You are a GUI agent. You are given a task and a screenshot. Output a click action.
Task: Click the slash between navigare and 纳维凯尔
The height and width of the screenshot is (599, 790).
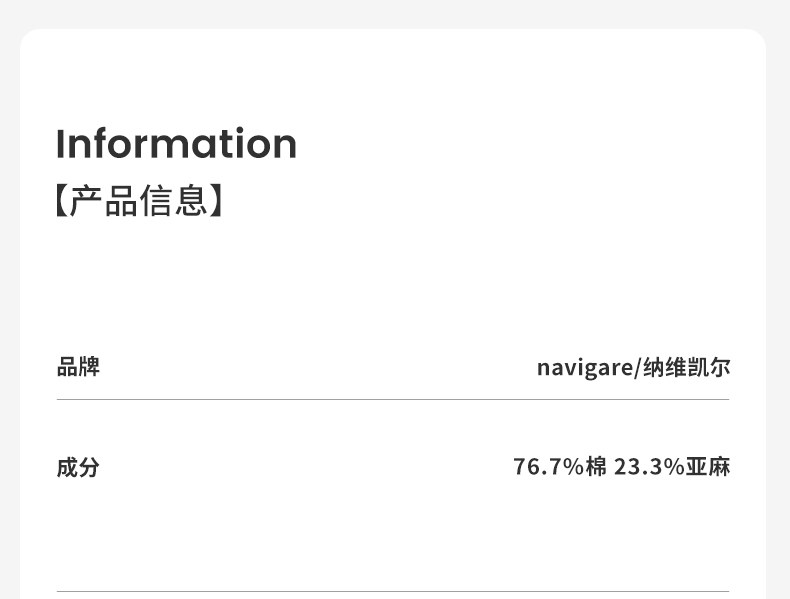(636, 368)
